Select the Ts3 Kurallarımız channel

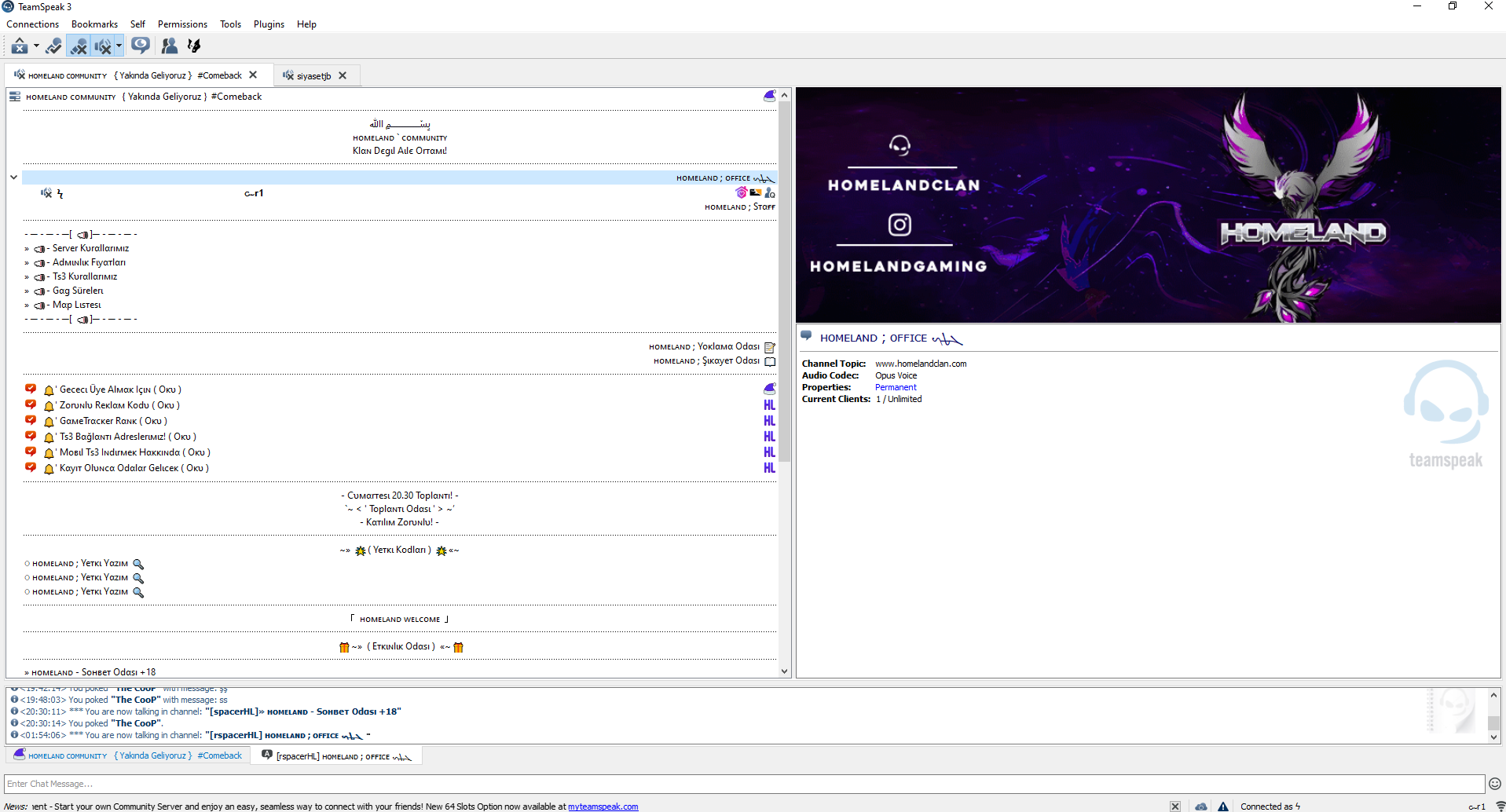pyautogui.click(x=85, y=276)
